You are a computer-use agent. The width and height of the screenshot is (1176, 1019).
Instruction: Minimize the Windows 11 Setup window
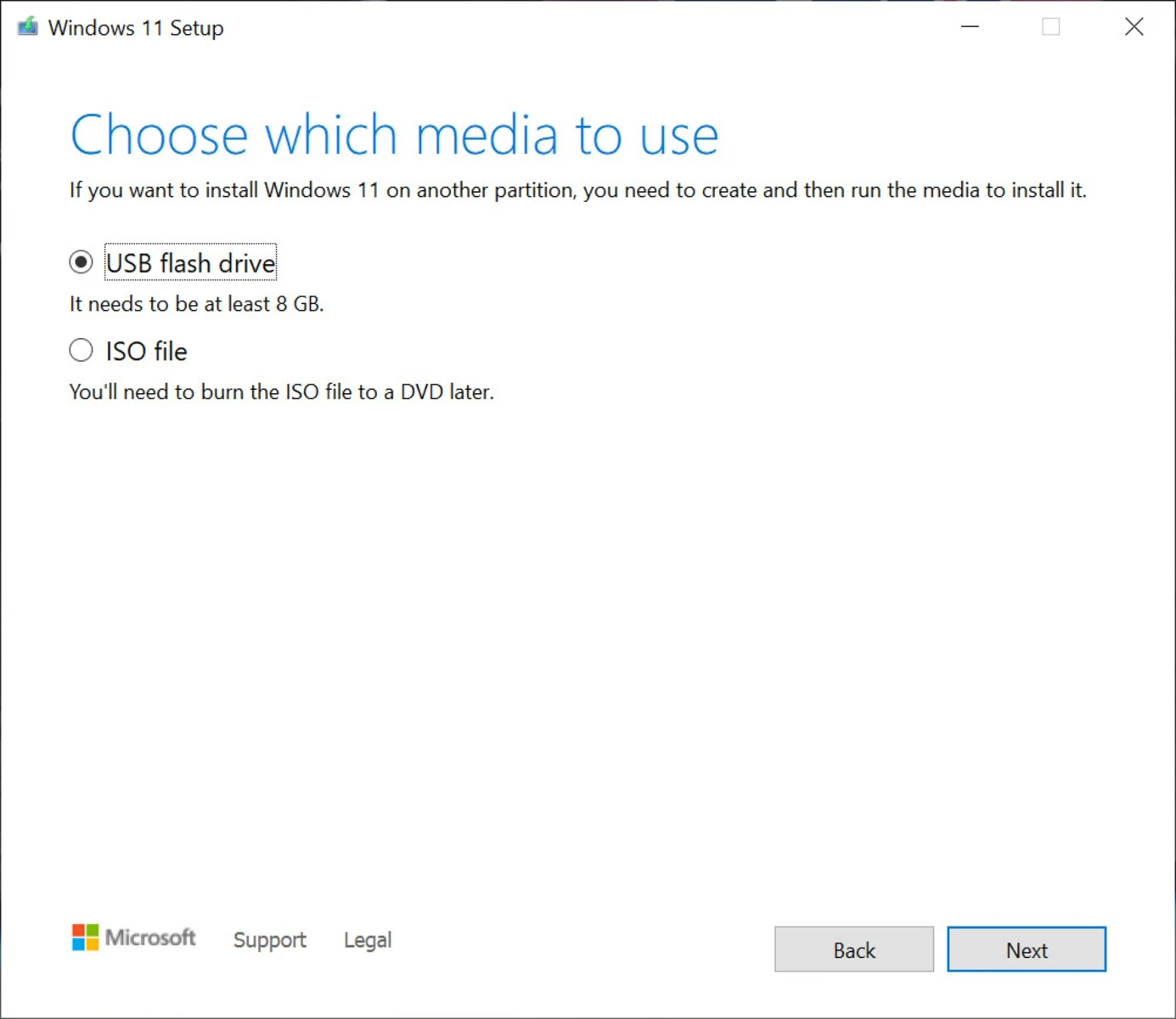pos(970,27)
